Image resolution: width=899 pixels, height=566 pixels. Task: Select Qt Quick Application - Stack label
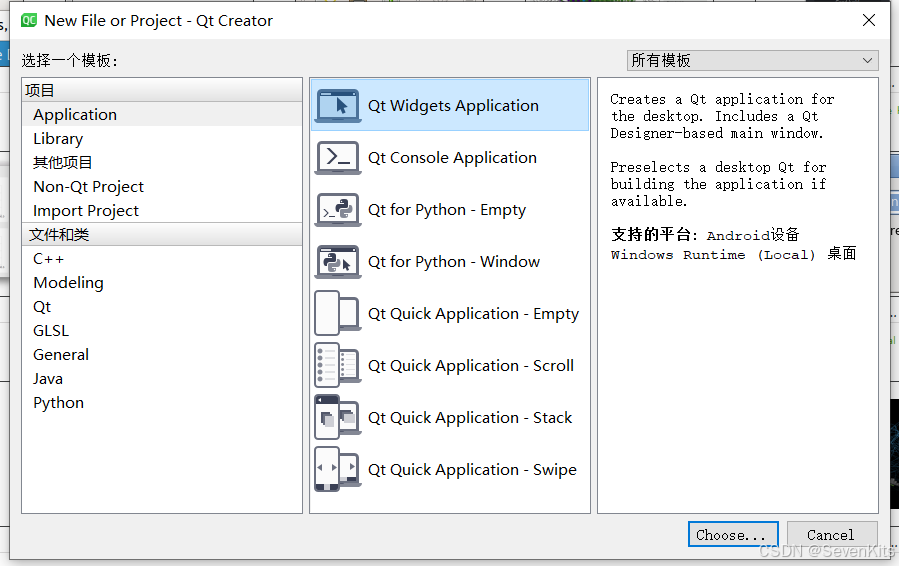pos(470,417)
